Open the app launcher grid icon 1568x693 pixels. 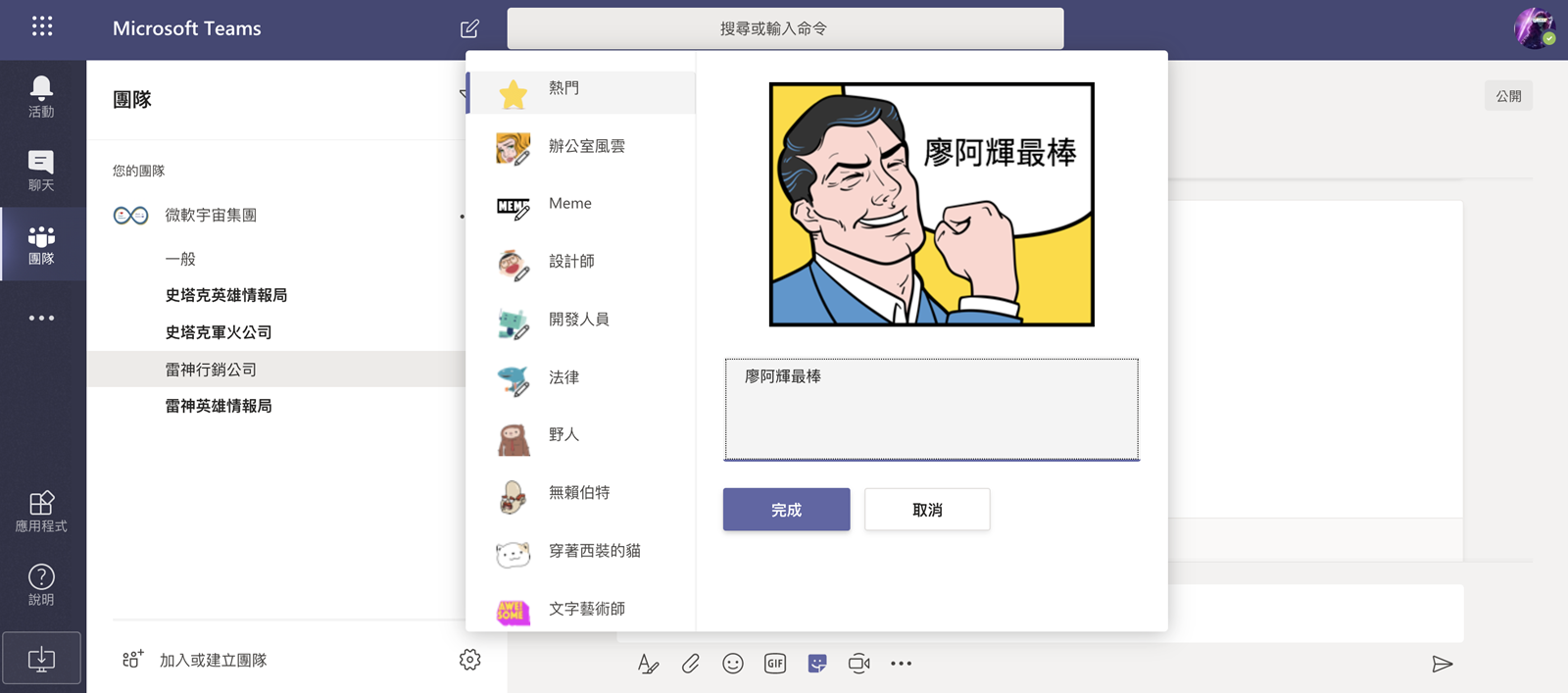pos(41,26)
